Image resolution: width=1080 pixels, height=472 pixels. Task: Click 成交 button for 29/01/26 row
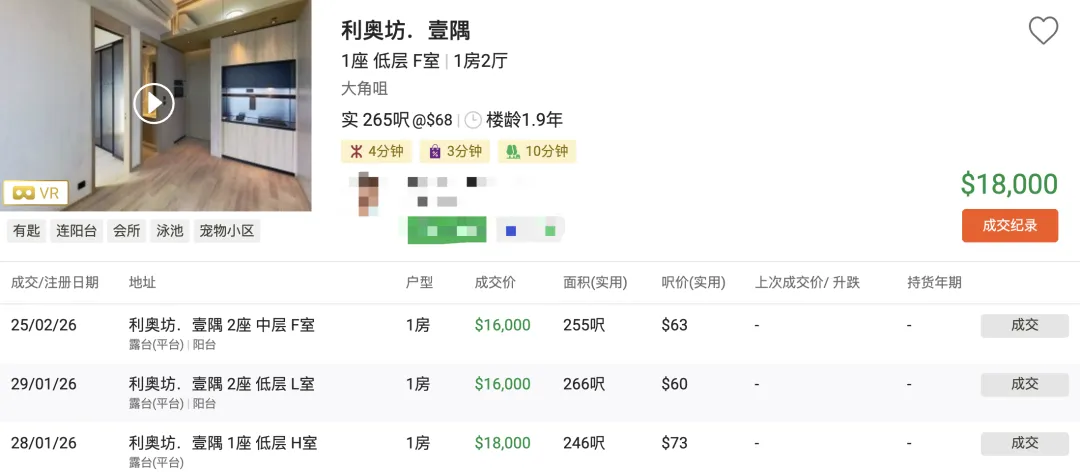coord(1024,384)
